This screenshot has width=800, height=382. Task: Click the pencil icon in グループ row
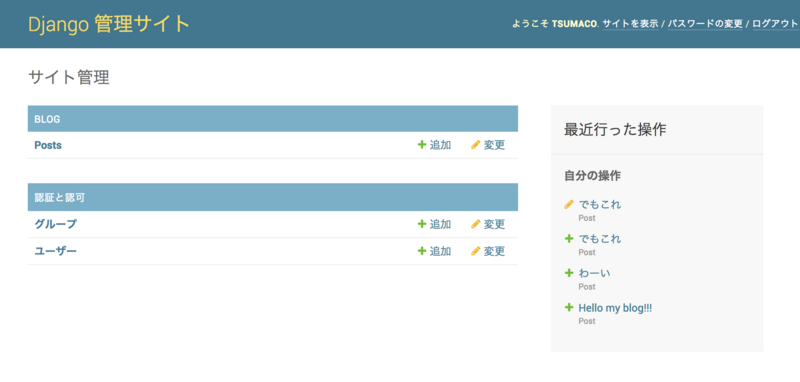[x=476, y=224]
